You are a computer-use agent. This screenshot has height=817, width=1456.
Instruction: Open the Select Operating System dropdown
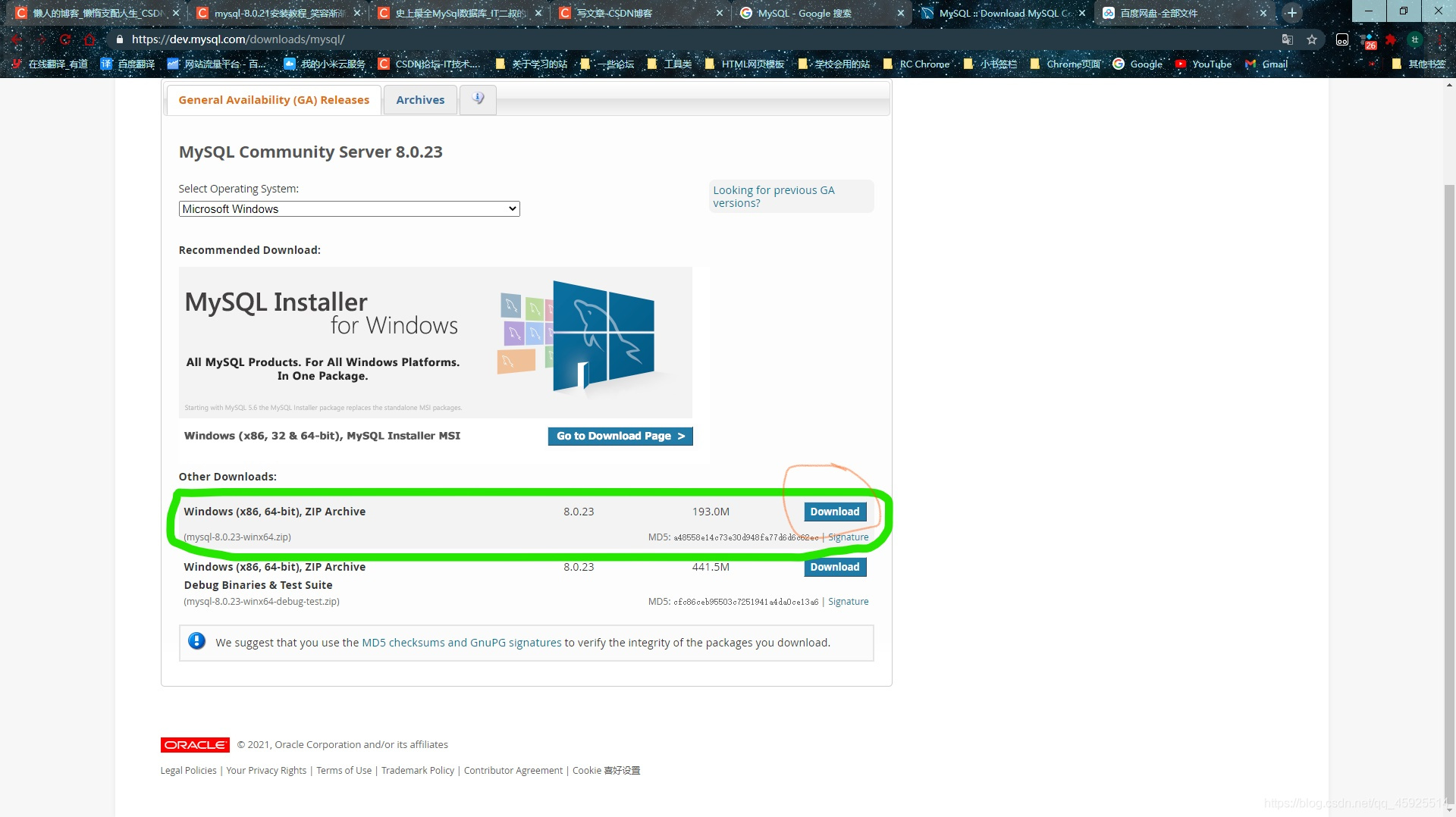[x=349, y=208]
